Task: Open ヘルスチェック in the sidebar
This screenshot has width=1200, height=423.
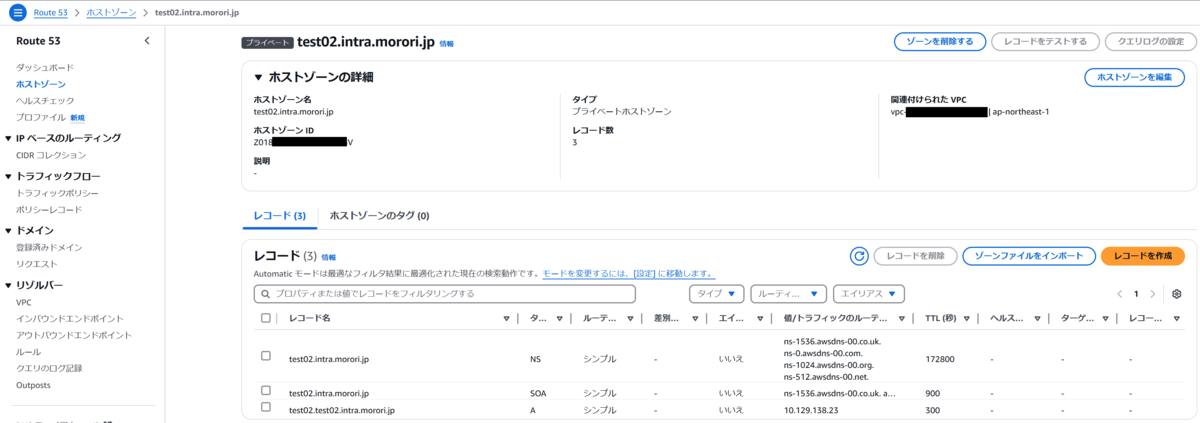Action: click(45, 101)
